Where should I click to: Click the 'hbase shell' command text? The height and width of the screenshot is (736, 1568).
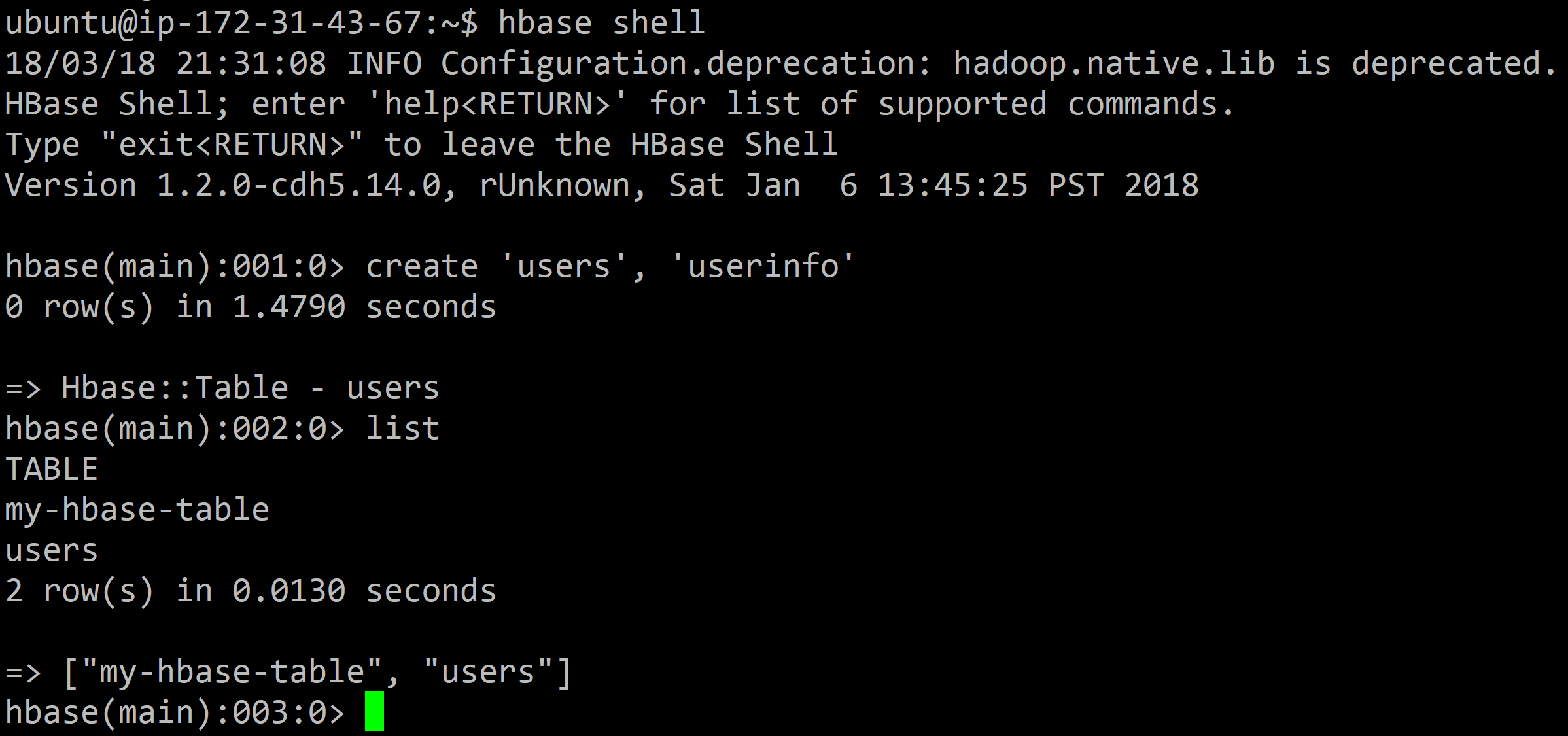(x=601, y=24)
